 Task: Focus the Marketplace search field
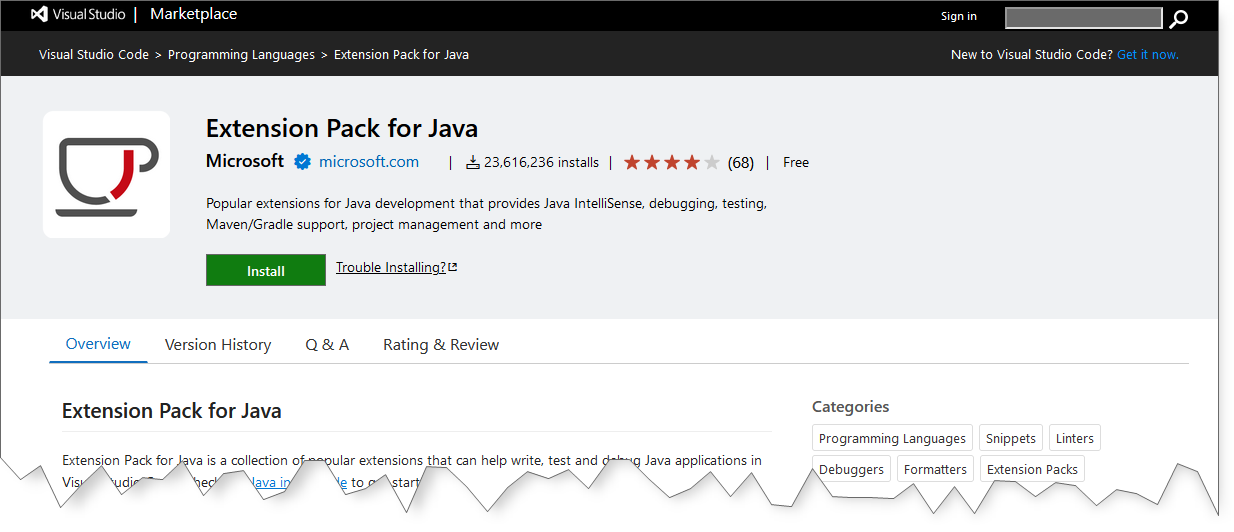(1083, 18)
